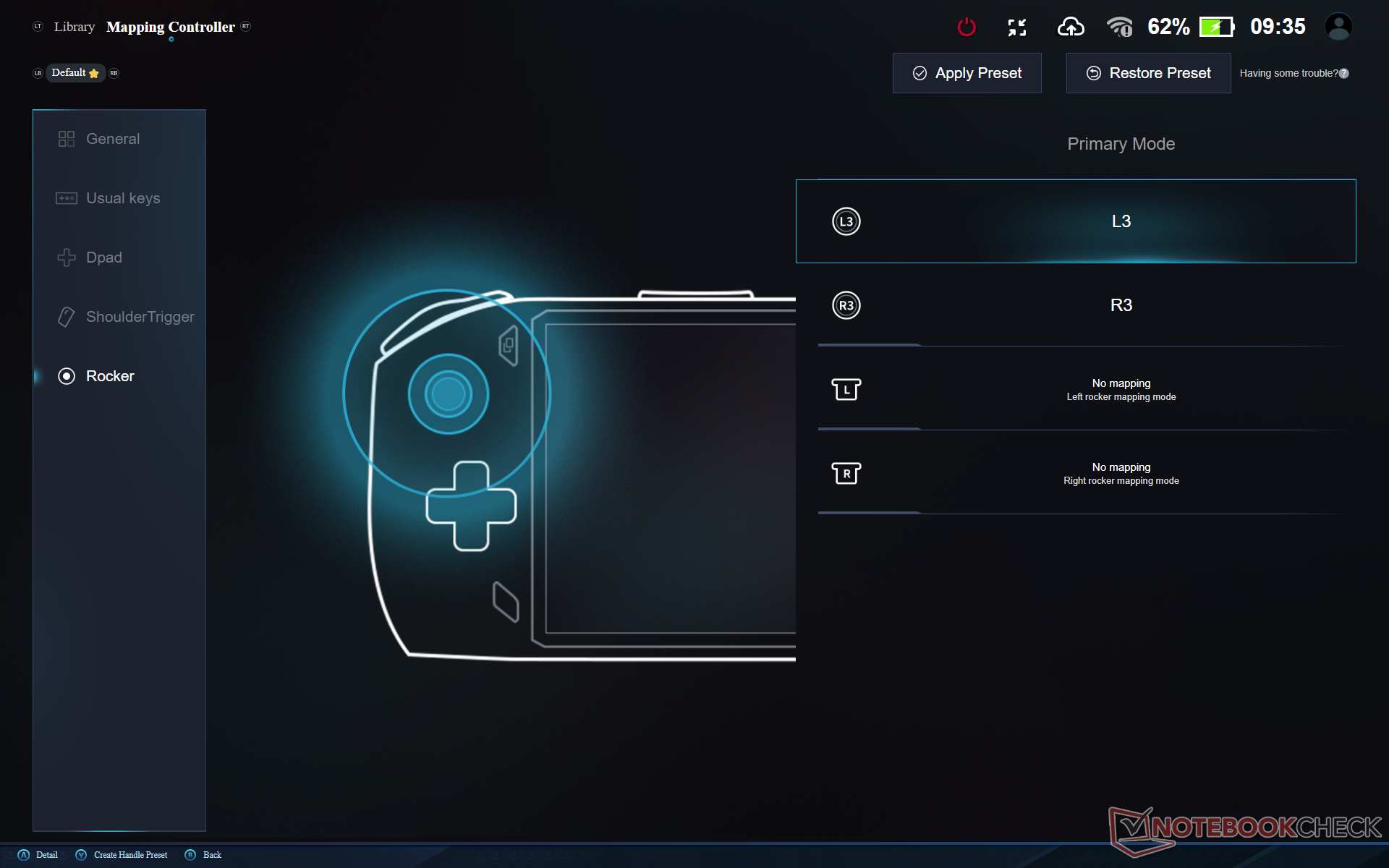The height and width of the screenshot is (868, 1389).
Task: Click the battery charging indicator
Action: (1217, 27)
